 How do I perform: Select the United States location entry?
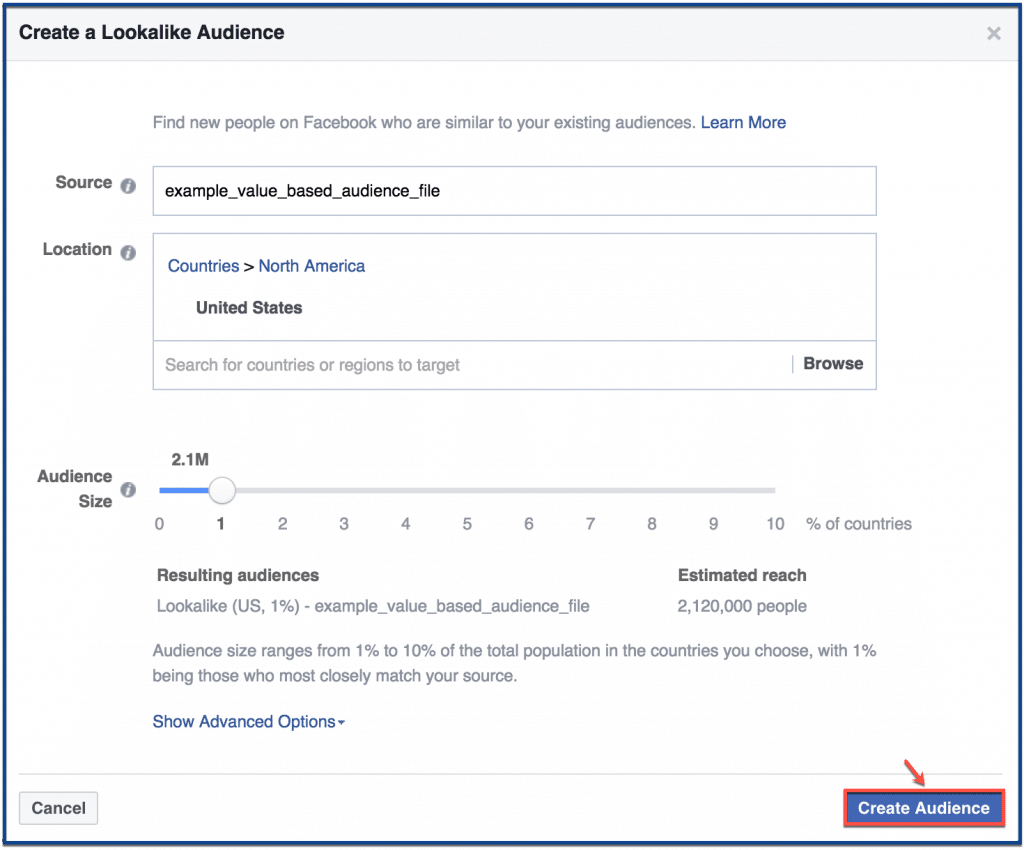[x=249, y=308]
